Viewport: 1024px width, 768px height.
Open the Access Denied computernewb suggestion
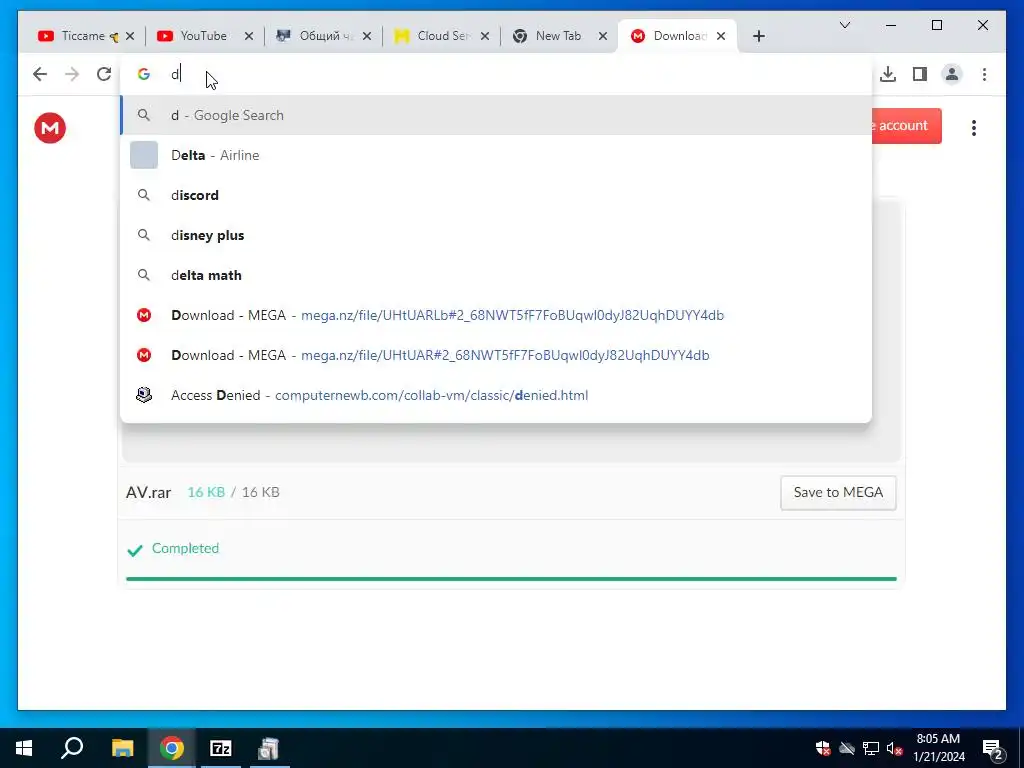coord(496,394)
